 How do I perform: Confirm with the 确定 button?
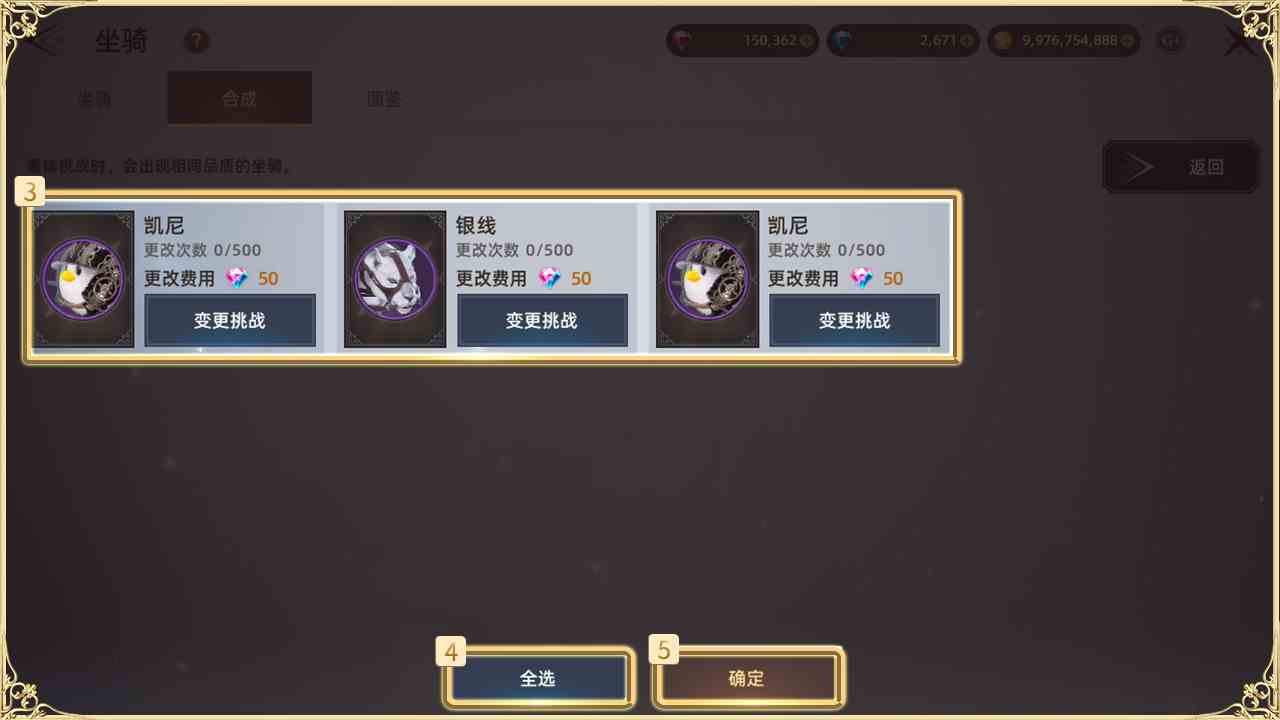(x=747, y=678)
